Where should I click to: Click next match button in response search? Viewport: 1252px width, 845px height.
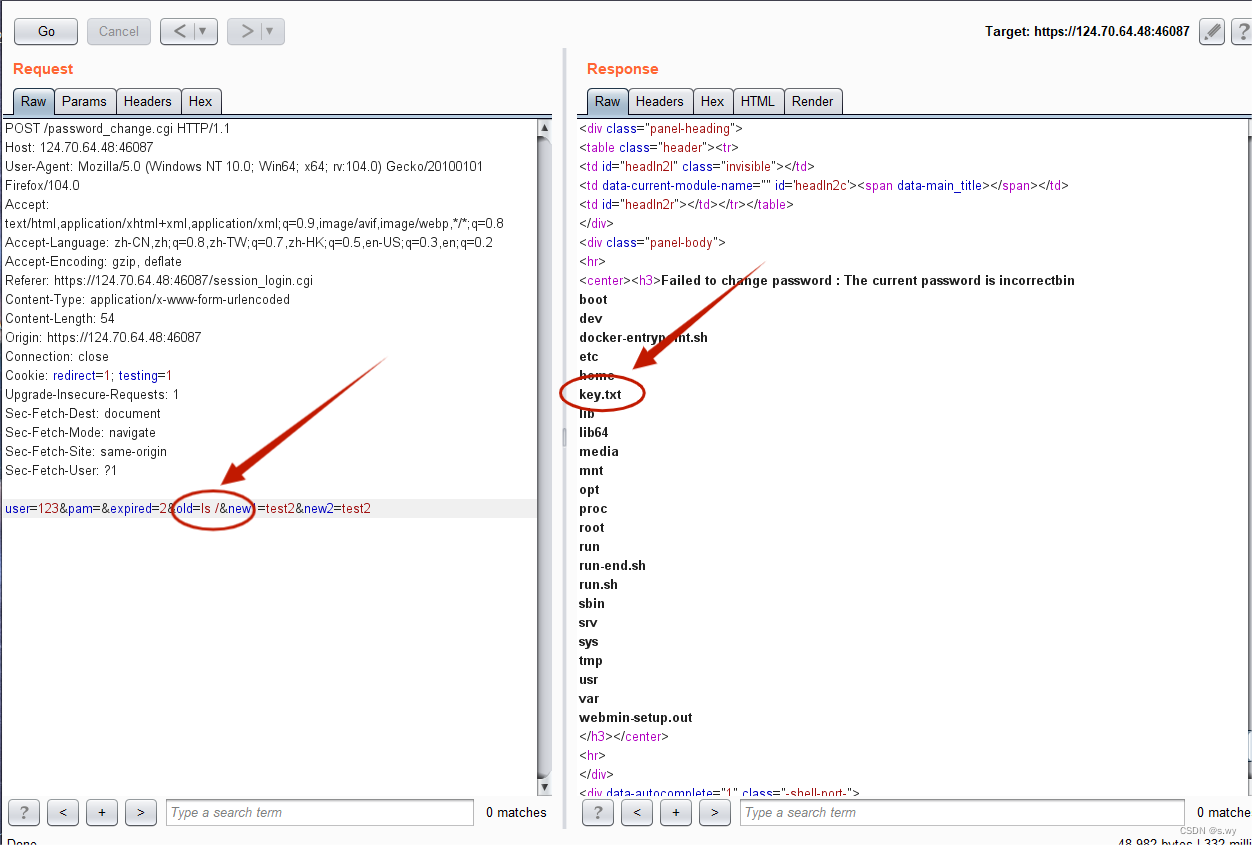click(x=715, y=812)
